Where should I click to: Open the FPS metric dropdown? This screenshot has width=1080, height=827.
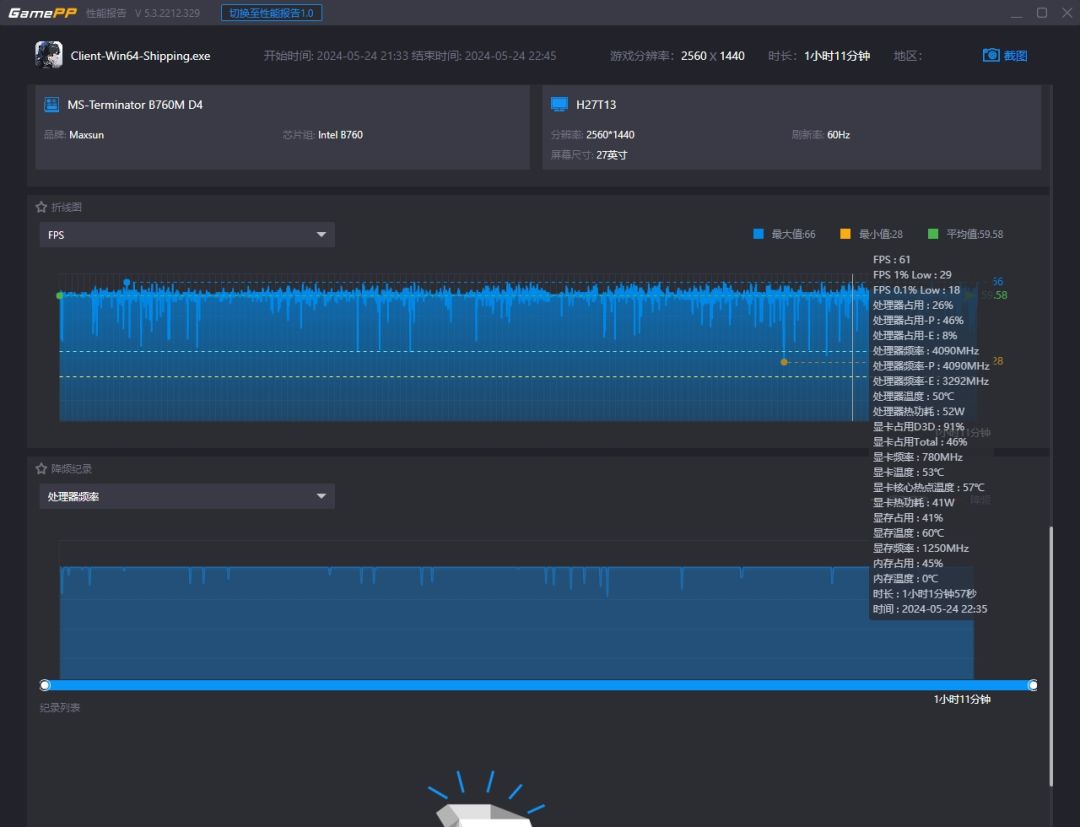pos(186,235)
